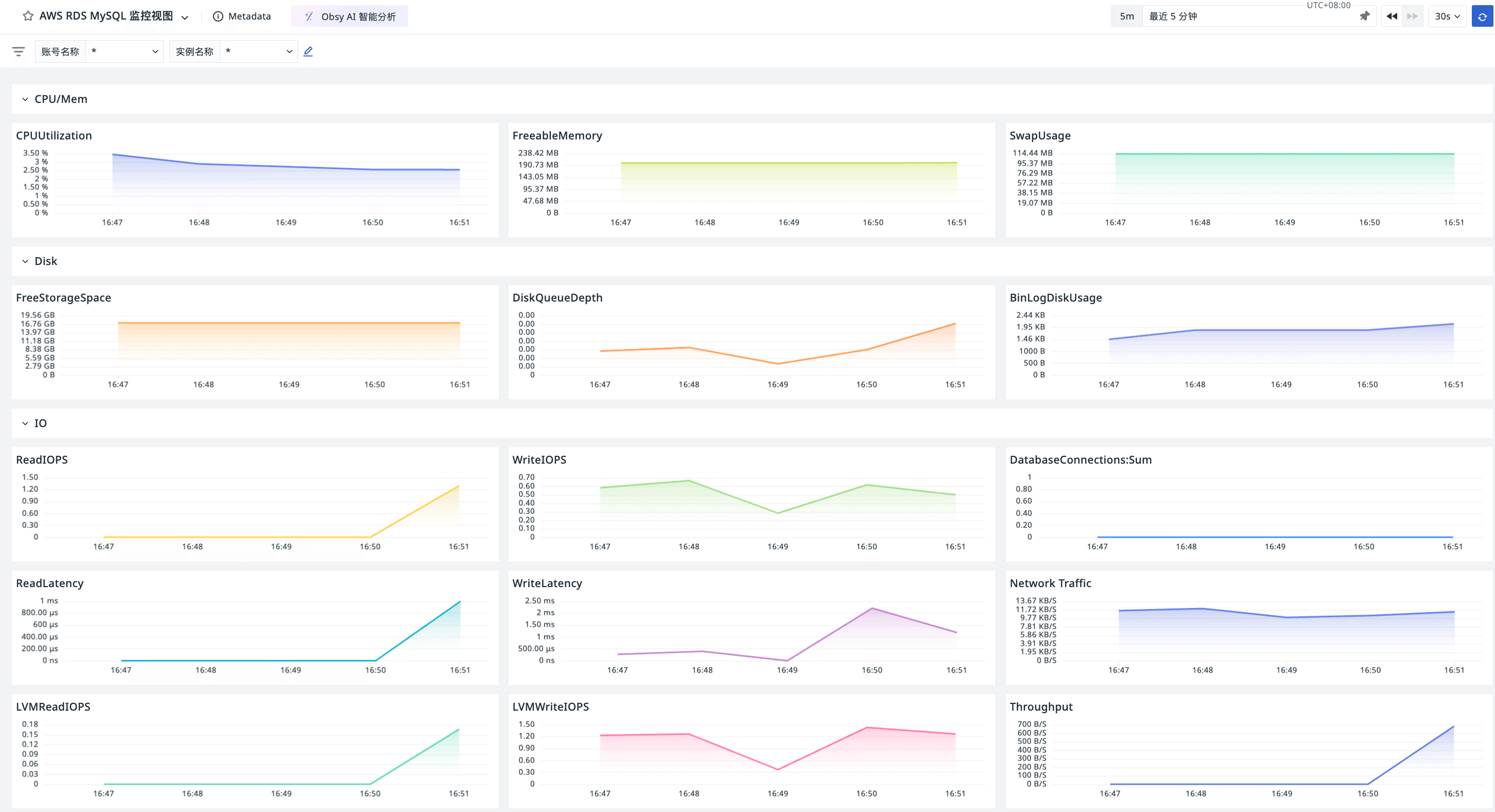Click the CPUUtilization chart panel title
Viewport: 1495px width, 812px height.
click(x=54, y=136)
